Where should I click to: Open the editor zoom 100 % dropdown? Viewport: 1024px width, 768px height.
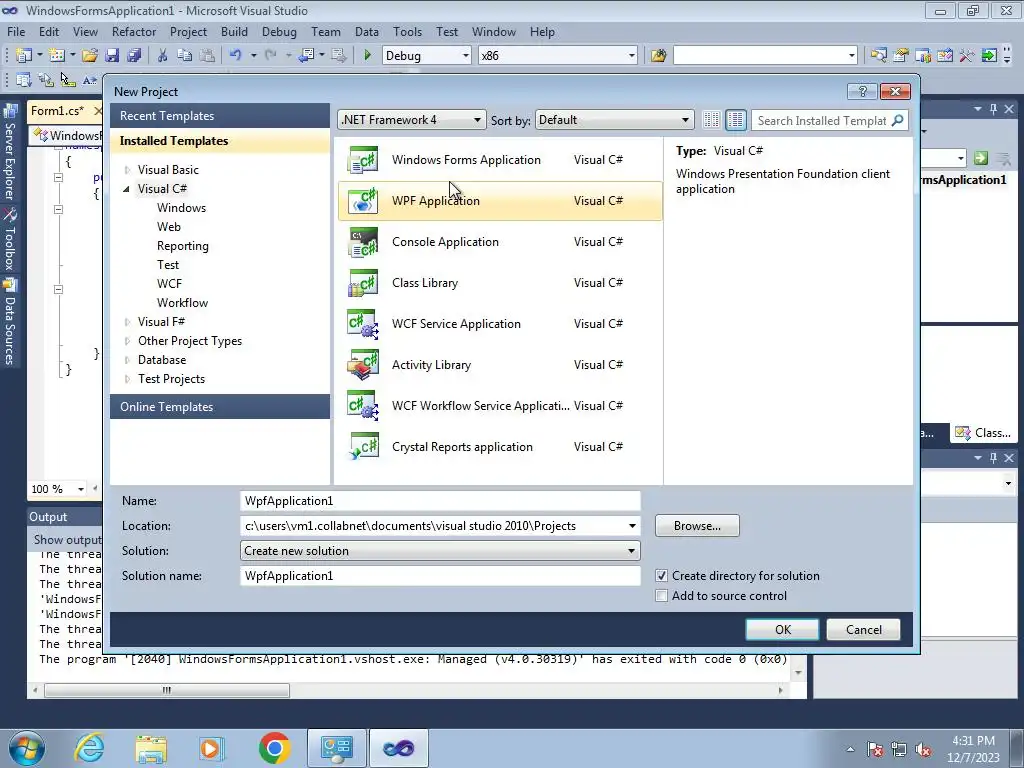(x=80, y=489)
